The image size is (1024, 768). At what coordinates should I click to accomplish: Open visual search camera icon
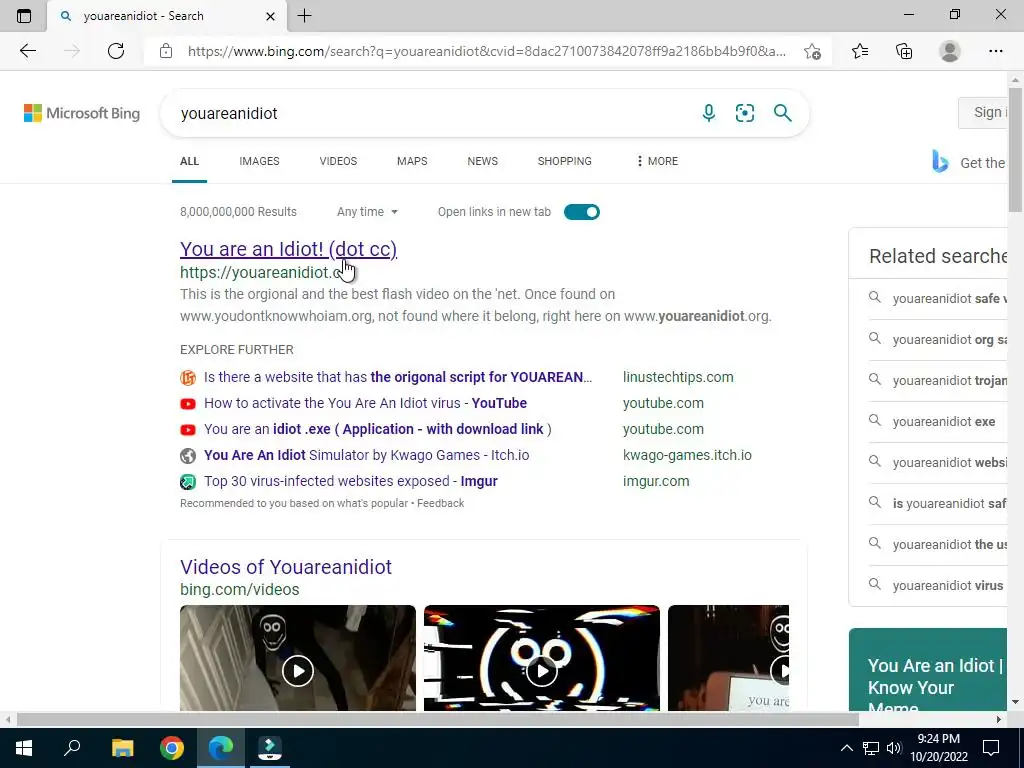click(744, 113)
